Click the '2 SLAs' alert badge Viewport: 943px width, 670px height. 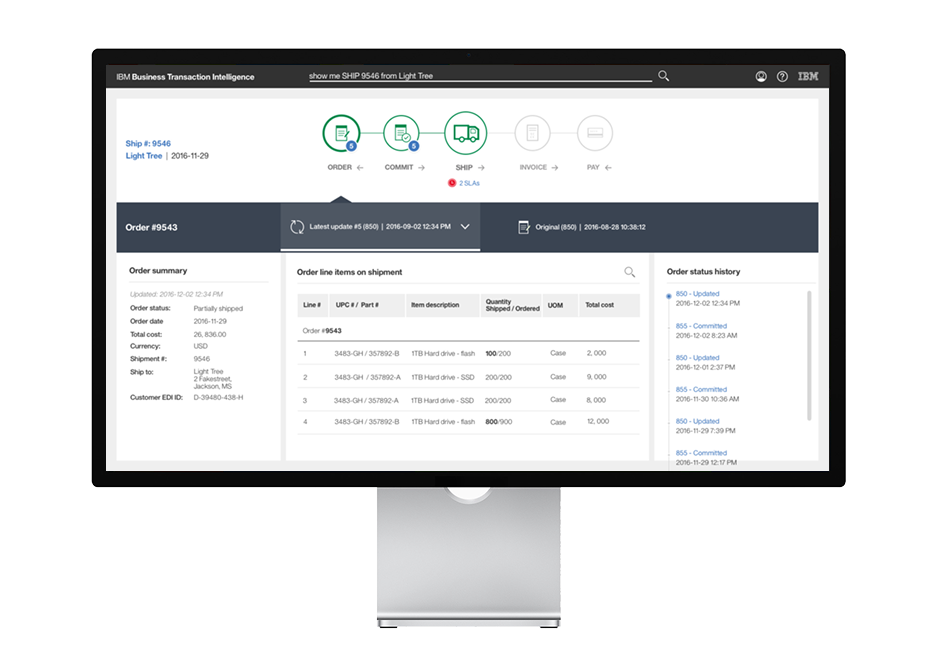(x=465, y=183)
